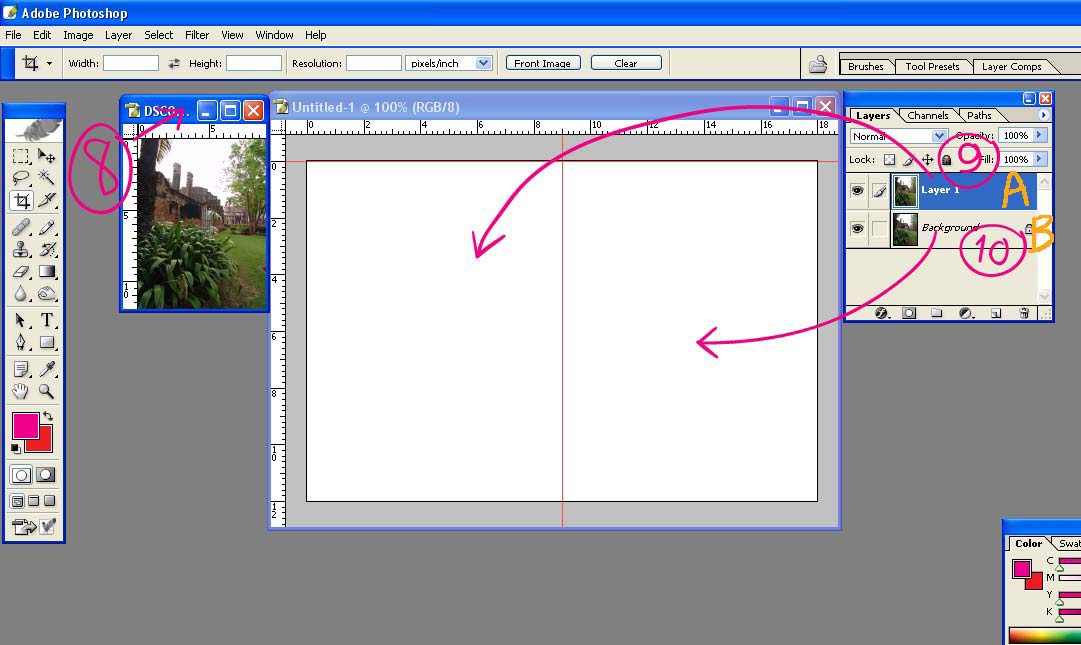1081x645 pixels.
Task: Create a new layer from Layers panel
Action: coord(996,313)
